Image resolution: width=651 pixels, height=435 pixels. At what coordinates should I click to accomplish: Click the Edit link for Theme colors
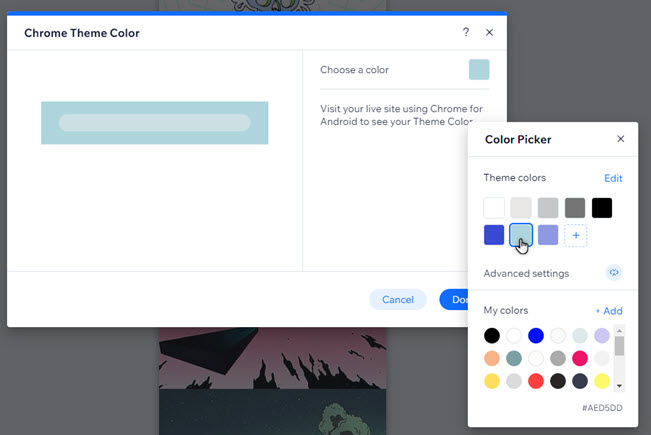[613, 178]
